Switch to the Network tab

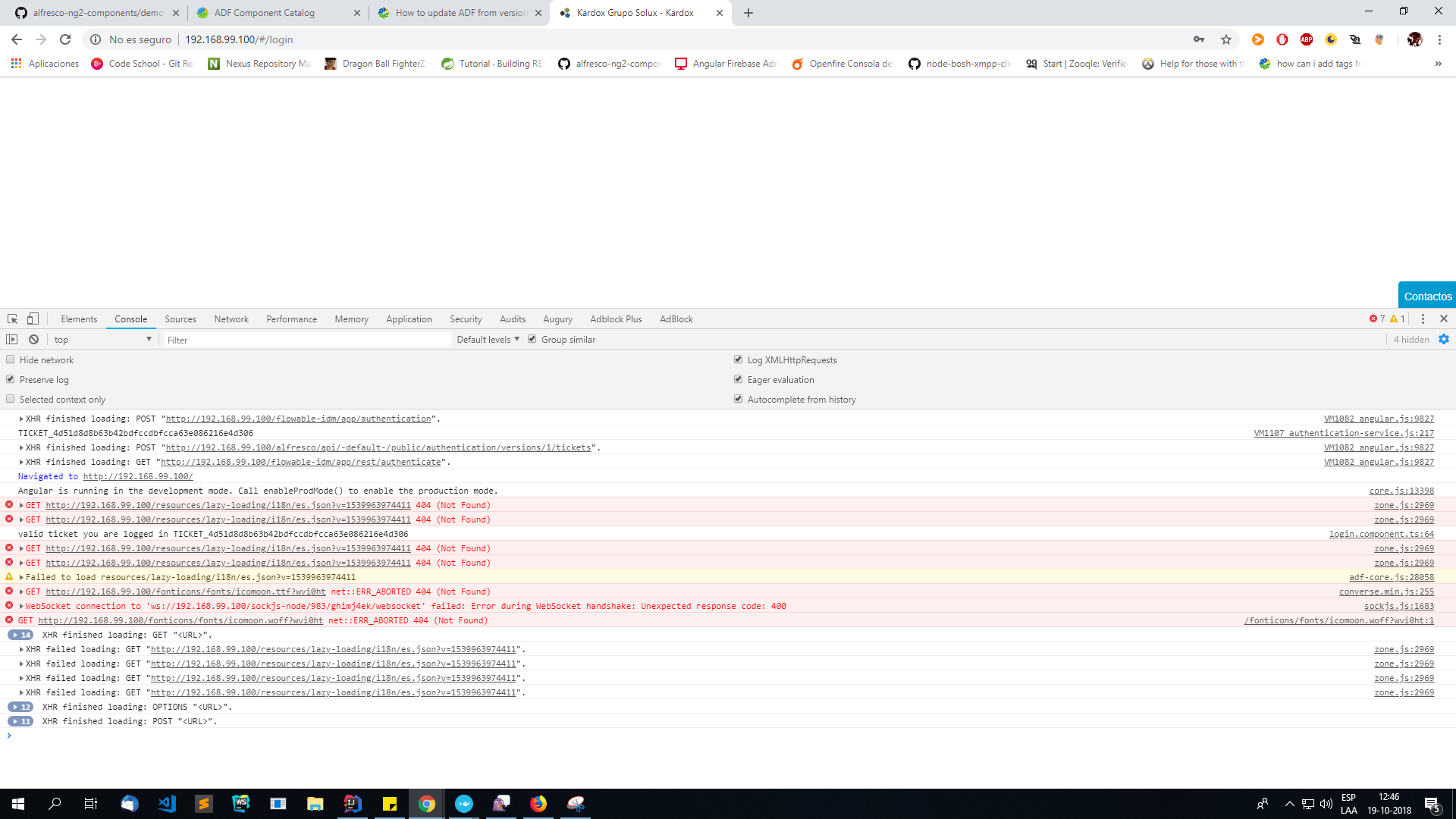pos(231,319)
